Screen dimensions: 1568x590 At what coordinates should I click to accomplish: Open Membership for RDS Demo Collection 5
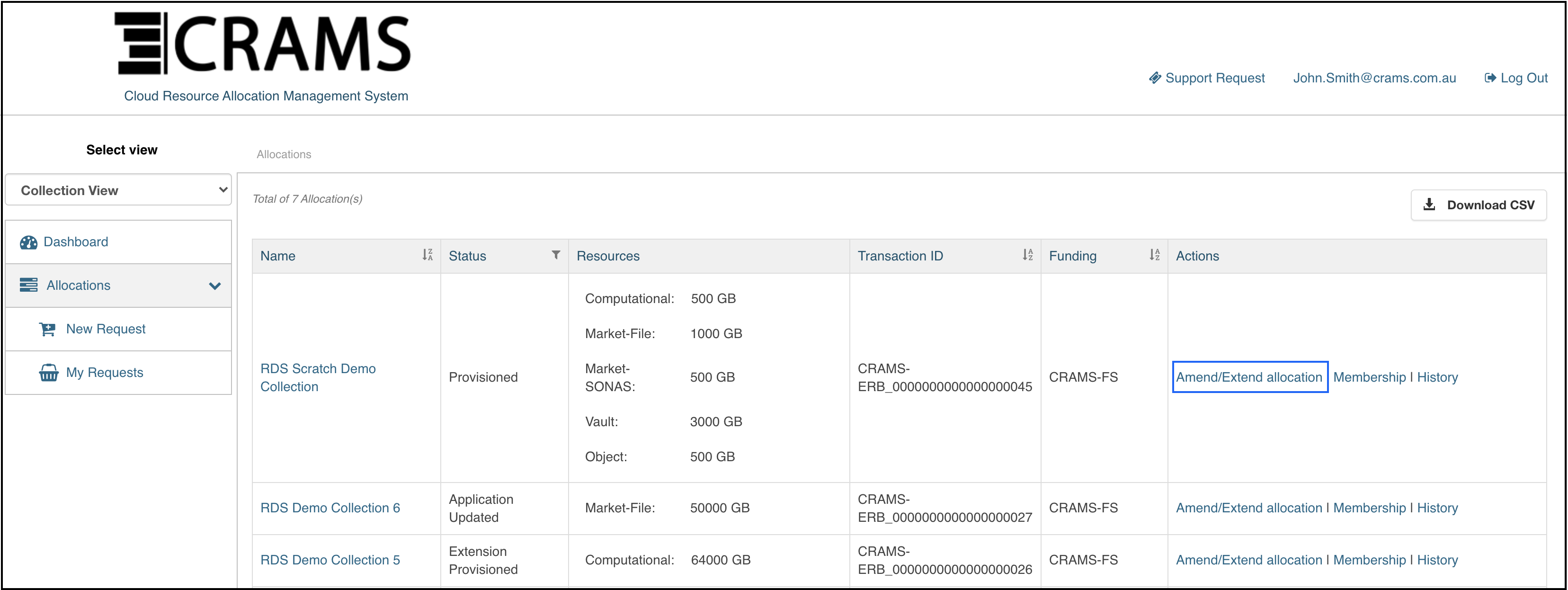click(x=1370, y=560)
